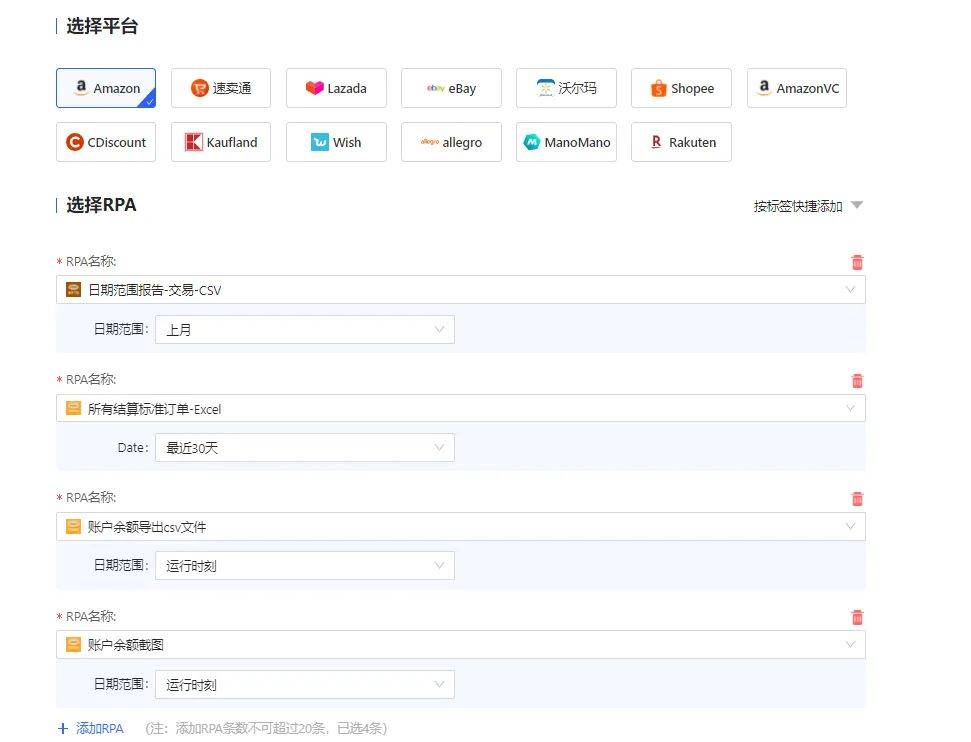Viewport: 971px width, 742px height.
Task: Open 运行时刻 dropdown under 账户余额截图
Action: tap(305, 684)
